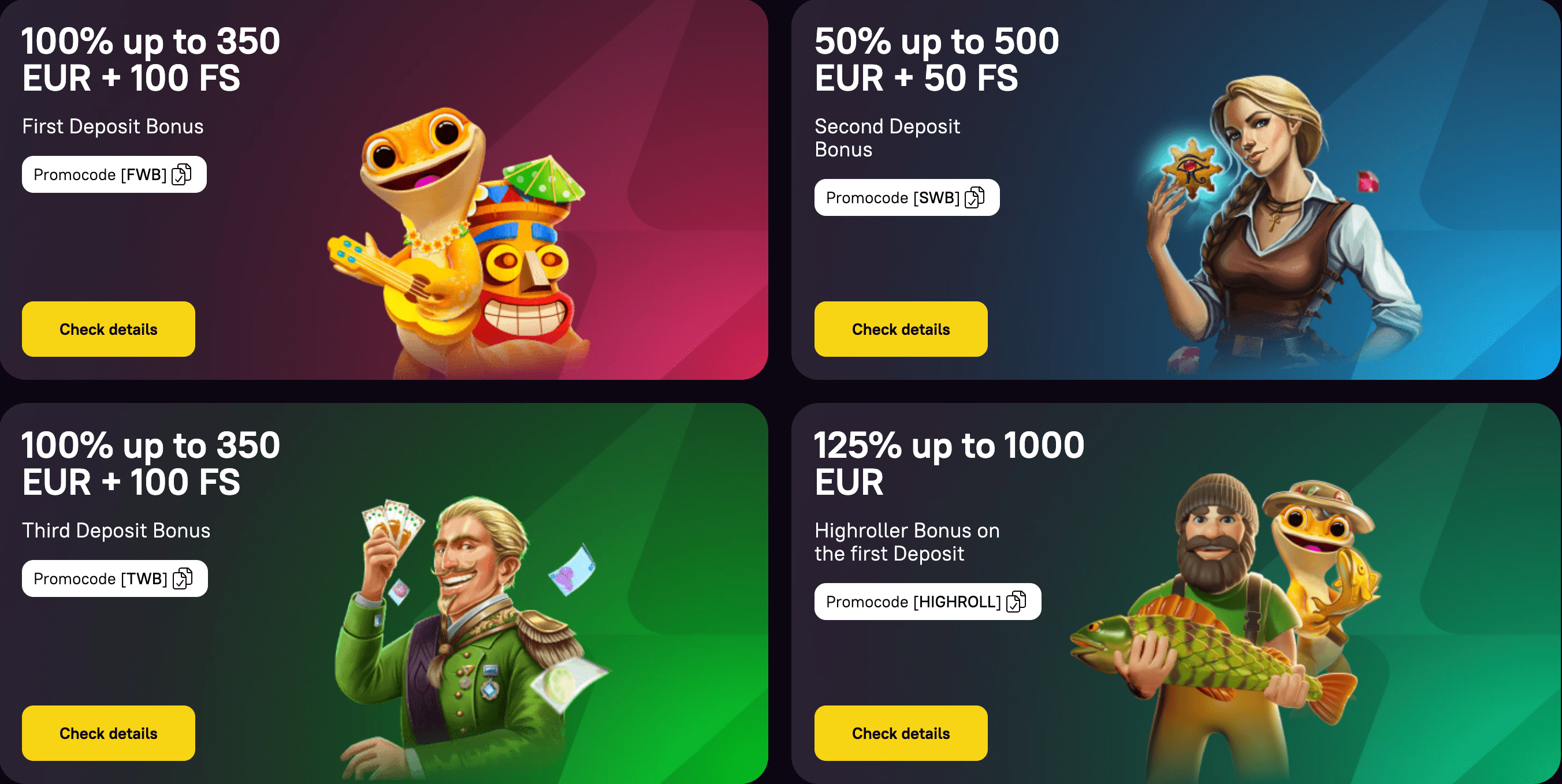The width and height of the screenshot is (1562, 784).
Task: Open the 125% up to 1000 EUR heading
Action: (x=950, y=464)
